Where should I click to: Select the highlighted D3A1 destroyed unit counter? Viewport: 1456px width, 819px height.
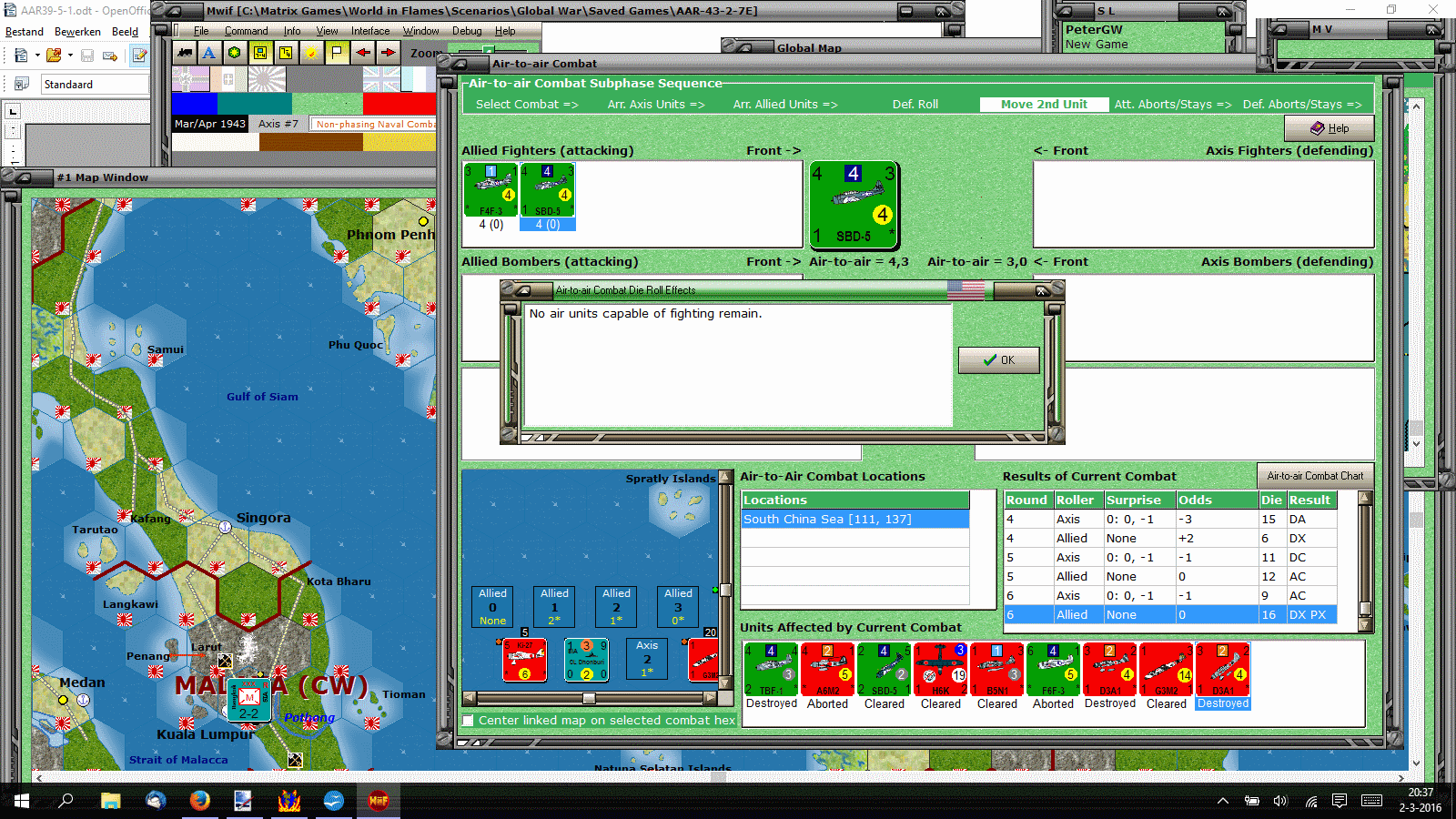click(x=1222, y=670)
